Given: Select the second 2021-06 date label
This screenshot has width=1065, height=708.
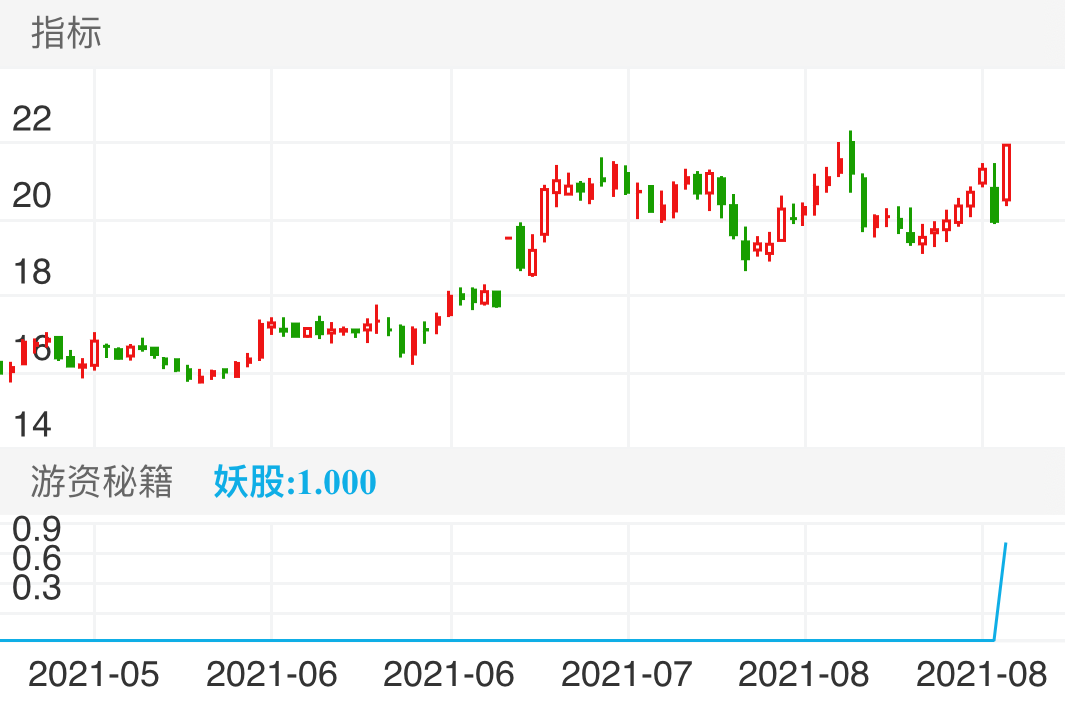Looking at the screenshot, I should tap(449, 674).
